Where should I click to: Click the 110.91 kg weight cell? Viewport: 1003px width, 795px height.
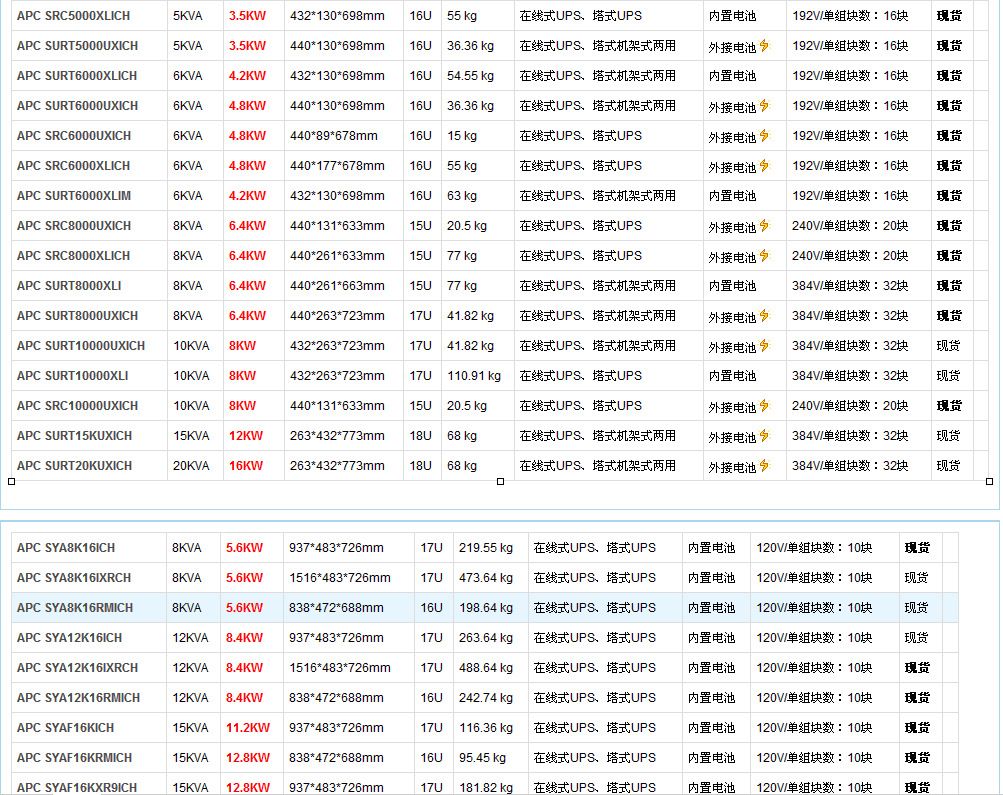click(473, 376)
